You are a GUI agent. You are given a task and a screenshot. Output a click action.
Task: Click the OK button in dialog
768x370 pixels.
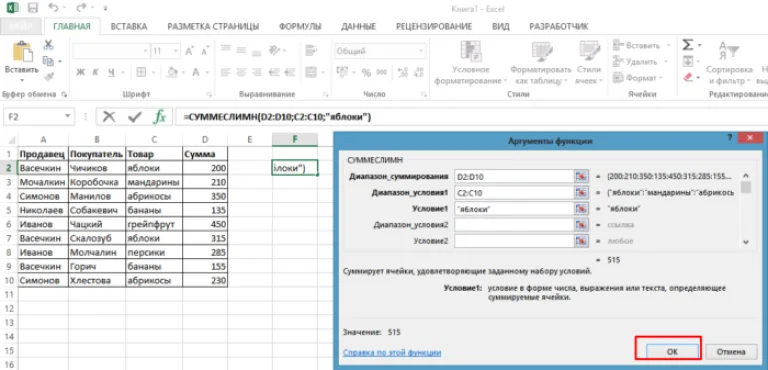pos(672,351)
